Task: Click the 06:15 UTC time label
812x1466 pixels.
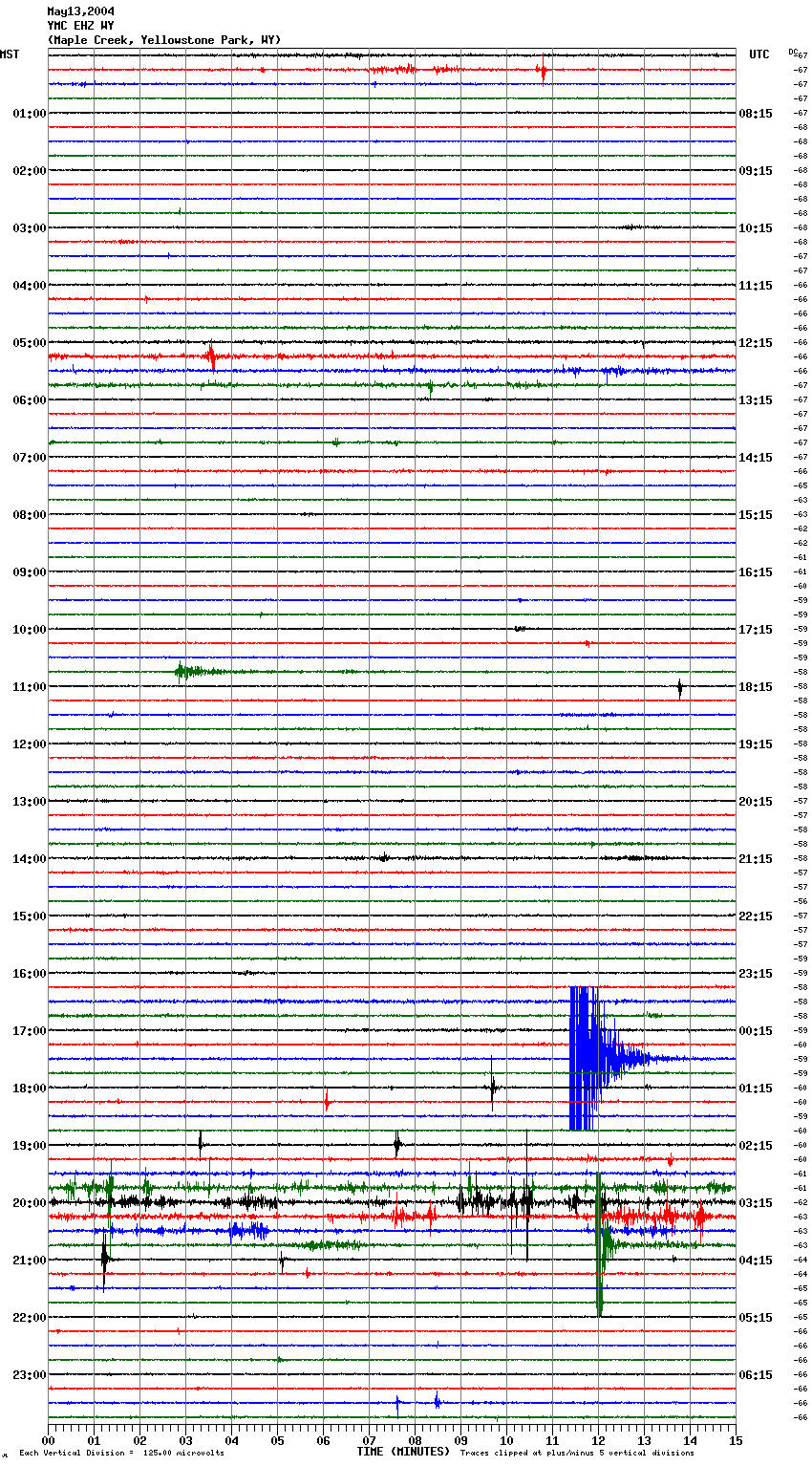Action: (x=756, y=1375)
